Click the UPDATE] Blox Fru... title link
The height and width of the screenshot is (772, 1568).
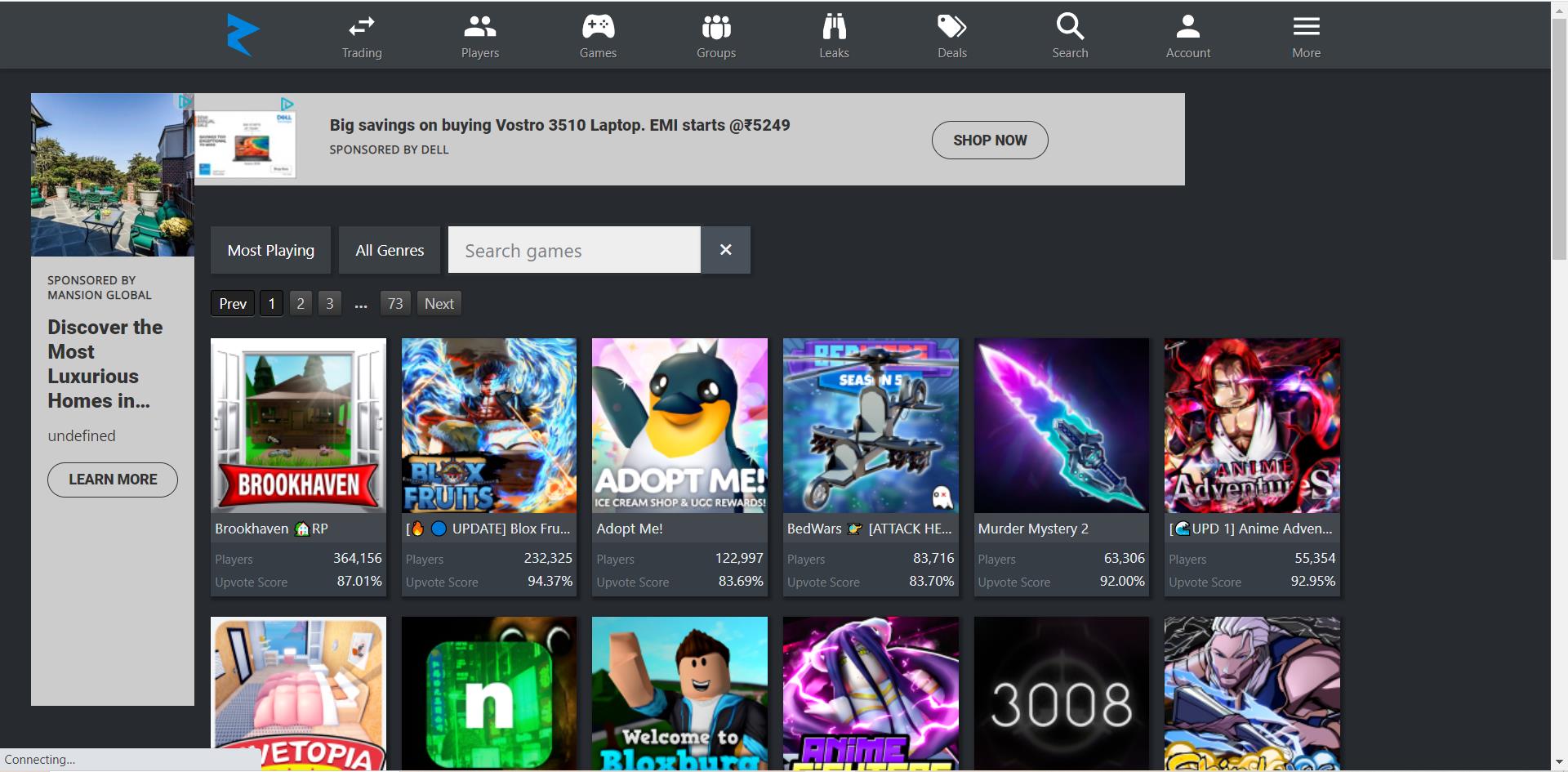click(x=488, y=529)
